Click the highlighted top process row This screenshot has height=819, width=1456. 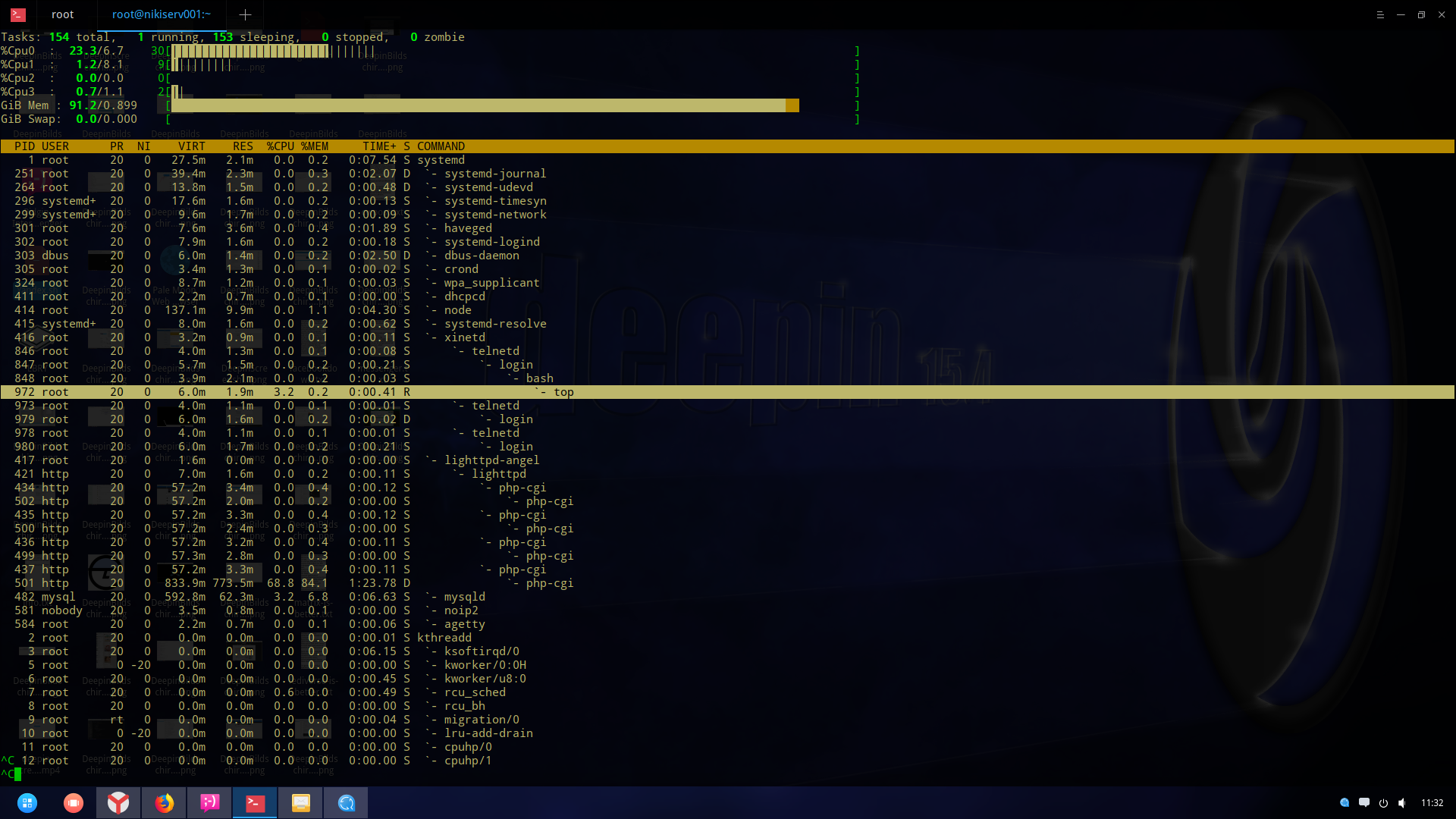303,392
